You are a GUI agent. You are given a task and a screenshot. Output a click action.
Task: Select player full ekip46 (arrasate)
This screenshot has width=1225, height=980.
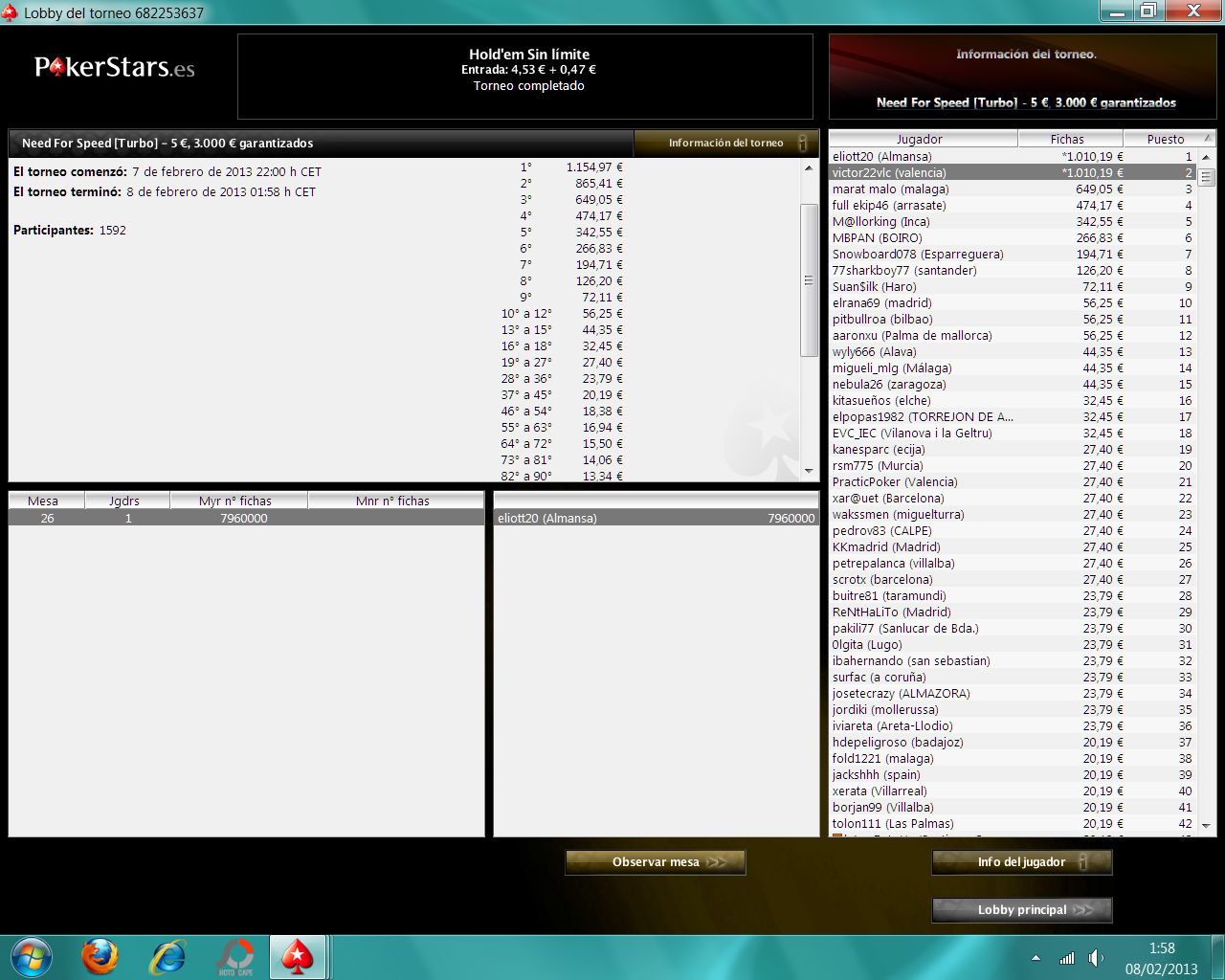tap(1013, 206)
